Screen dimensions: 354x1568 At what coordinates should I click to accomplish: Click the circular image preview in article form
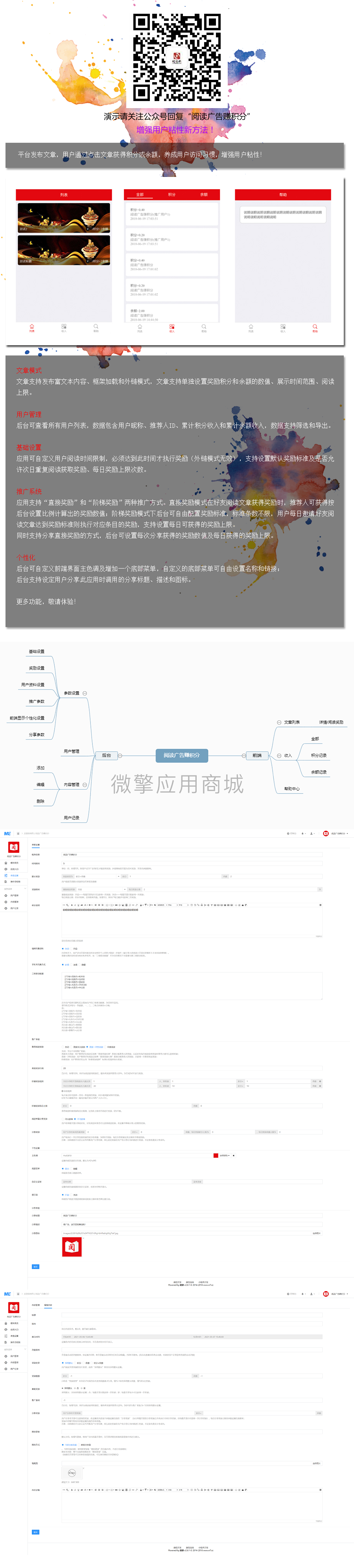coord(72,1473)
